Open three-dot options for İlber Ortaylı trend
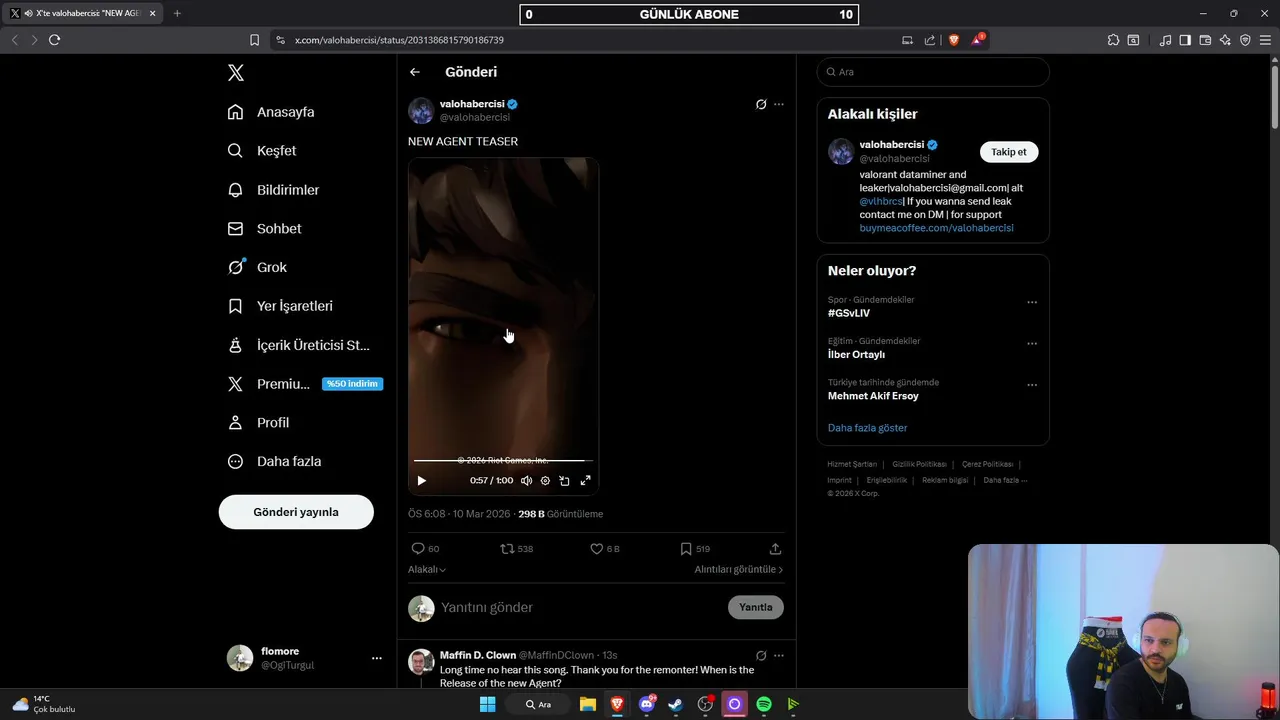This screenshot has width=1280, height=720. [1032, 344]
